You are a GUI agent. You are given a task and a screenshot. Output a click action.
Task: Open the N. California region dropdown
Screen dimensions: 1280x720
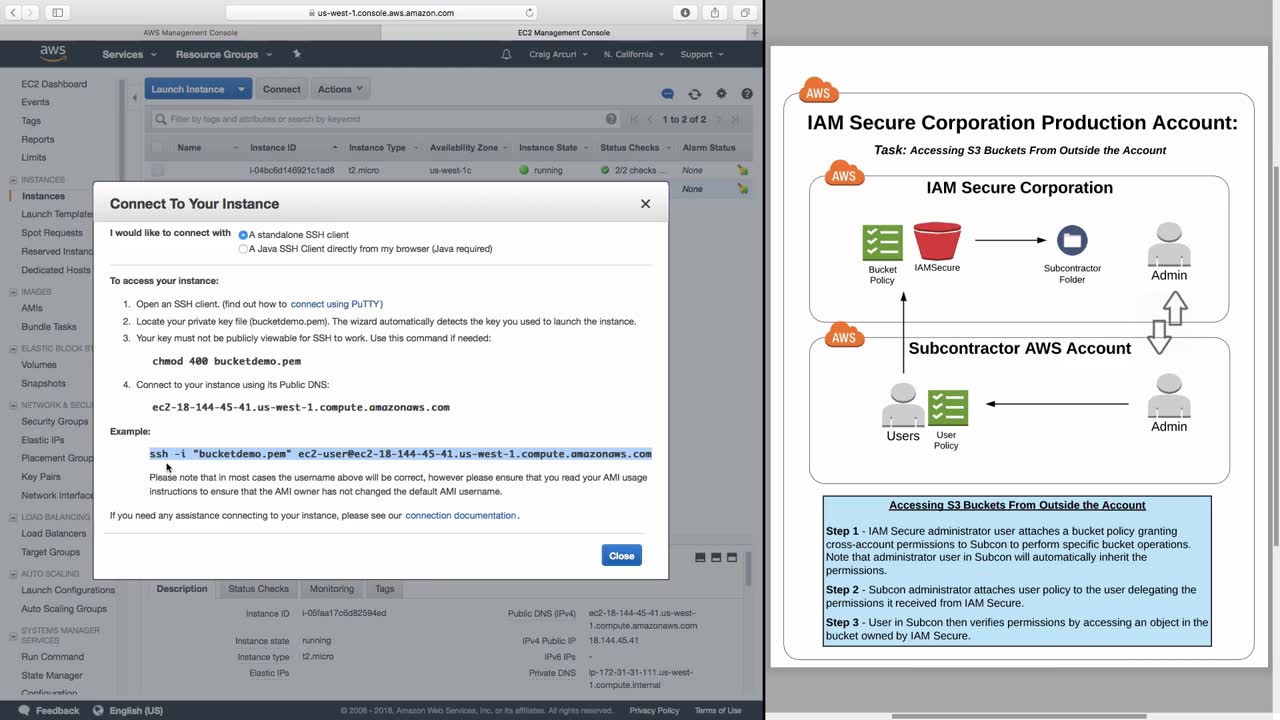click(635, 54)
